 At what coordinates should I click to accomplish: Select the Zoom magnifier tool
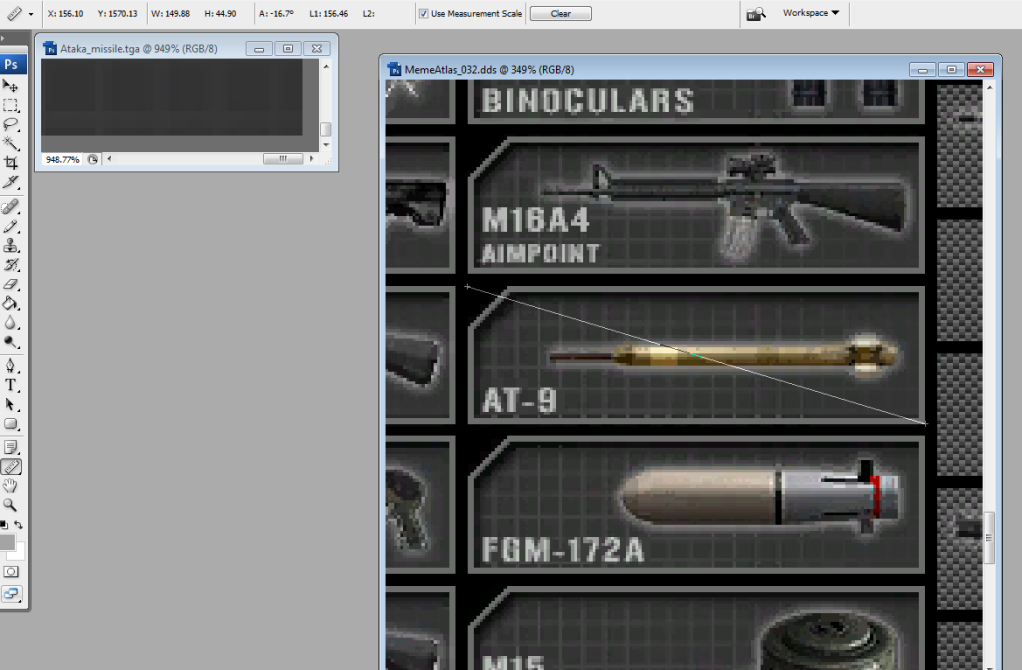coord(11,505)
